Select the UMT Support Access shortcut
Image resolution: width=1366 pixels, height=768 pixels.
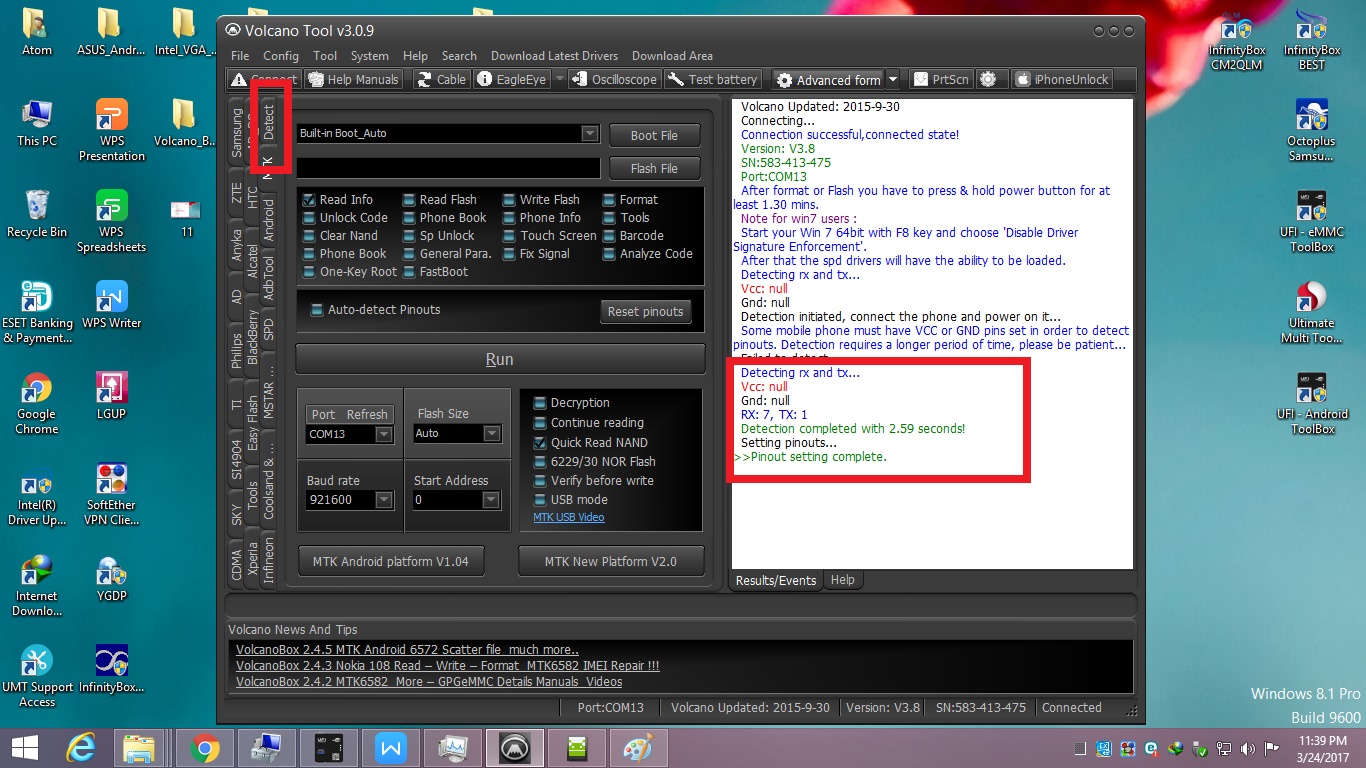pyautogui.click(x=37, y=677)
